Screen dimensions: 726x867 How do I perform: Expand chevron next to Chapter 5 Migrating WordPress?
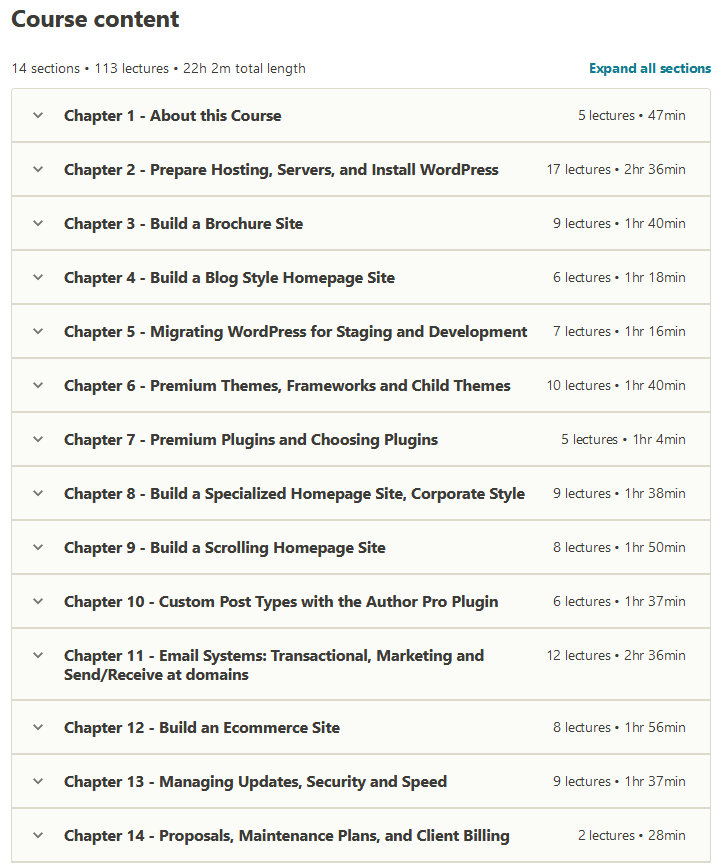[x=38, y=331]
